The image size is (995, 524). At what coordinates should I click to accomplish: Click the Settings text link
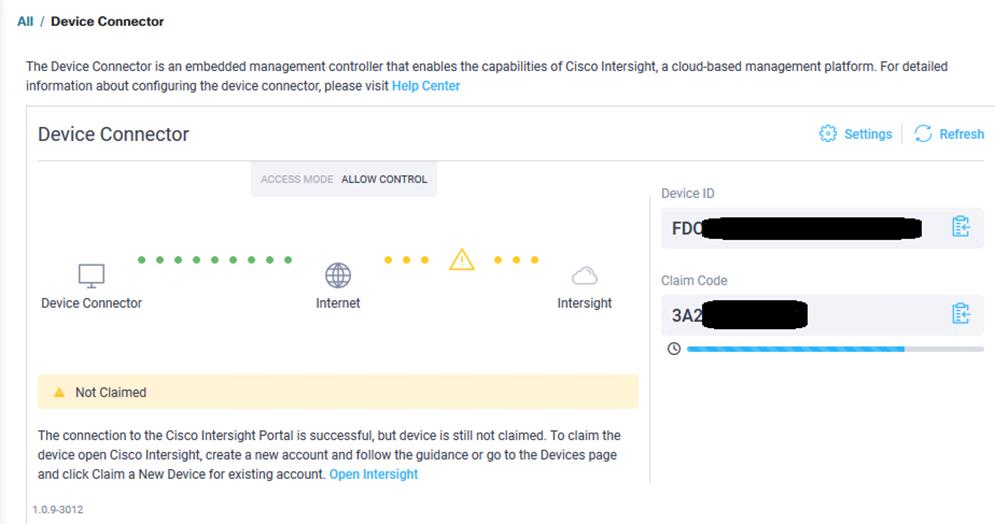(867, 134)
